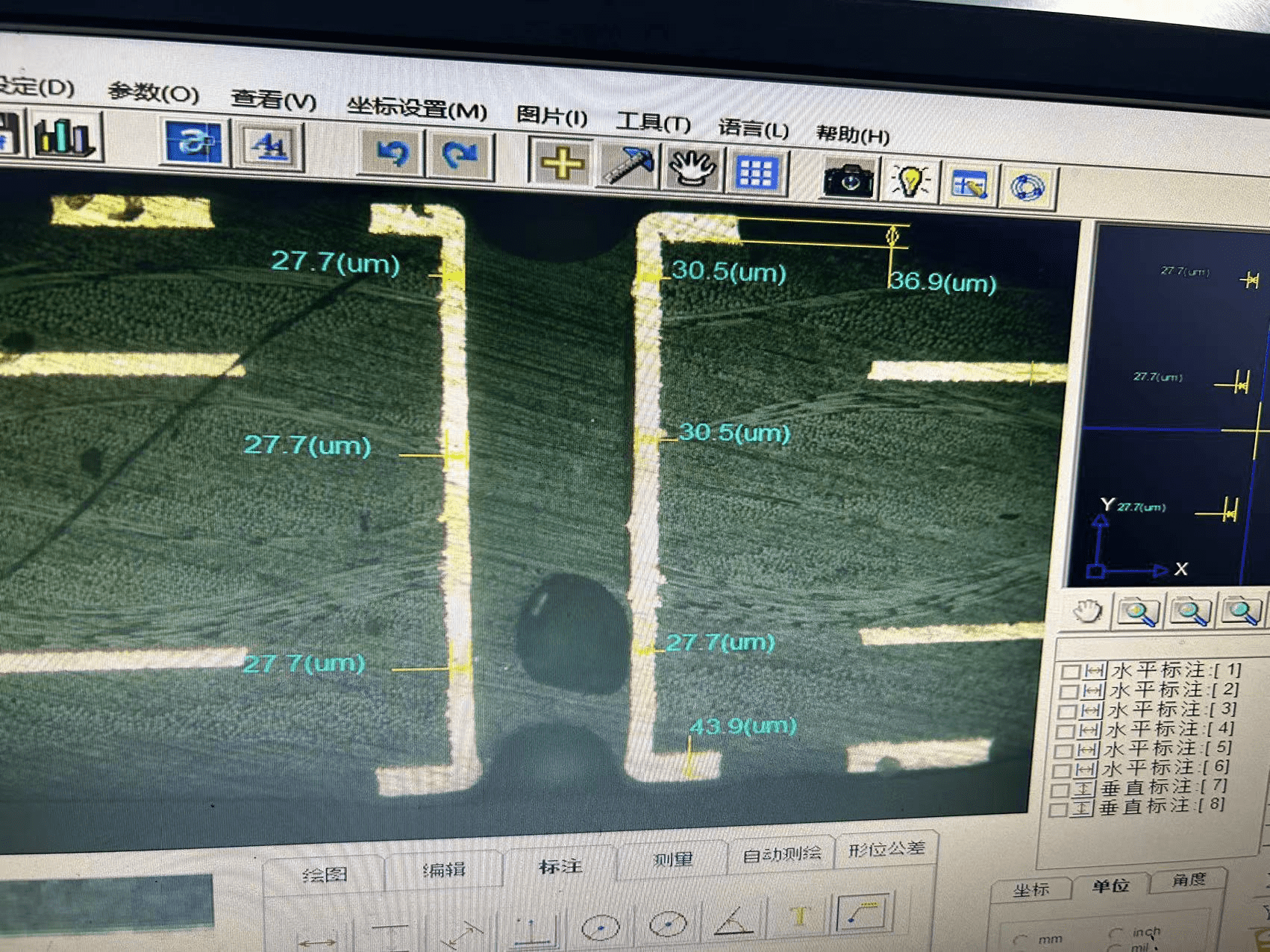Select the leader line annotation tool

pyautogui.click(x=864, y=912)
